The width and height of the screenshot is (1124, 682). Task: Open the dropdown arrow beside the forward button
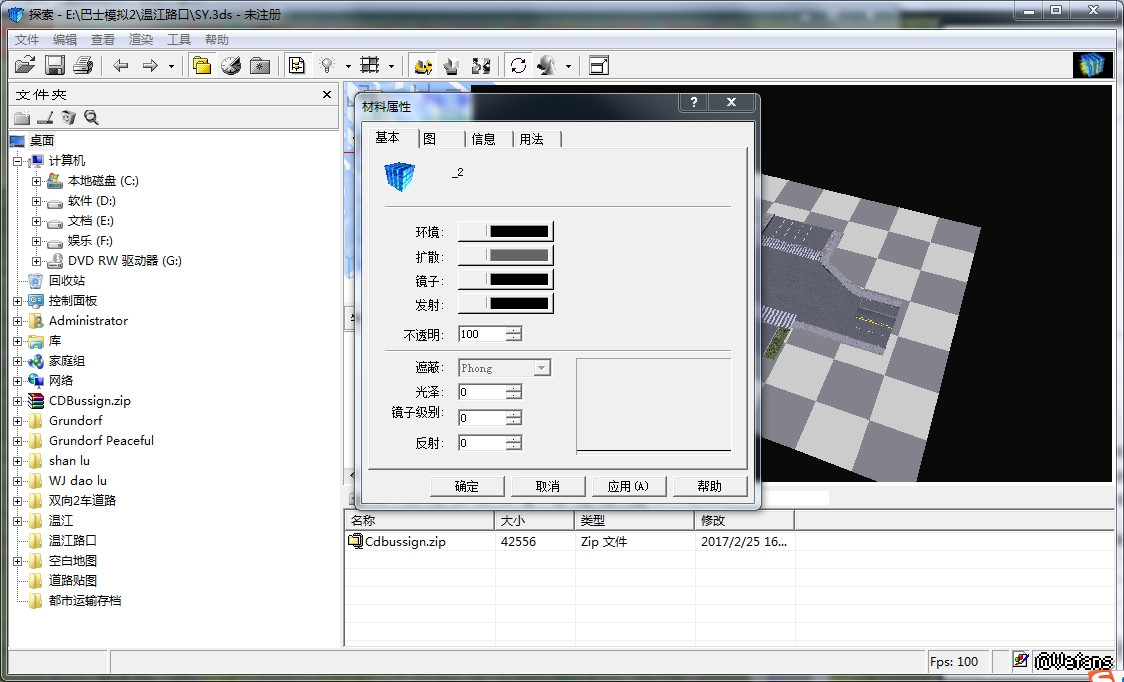tap(171, 67)
